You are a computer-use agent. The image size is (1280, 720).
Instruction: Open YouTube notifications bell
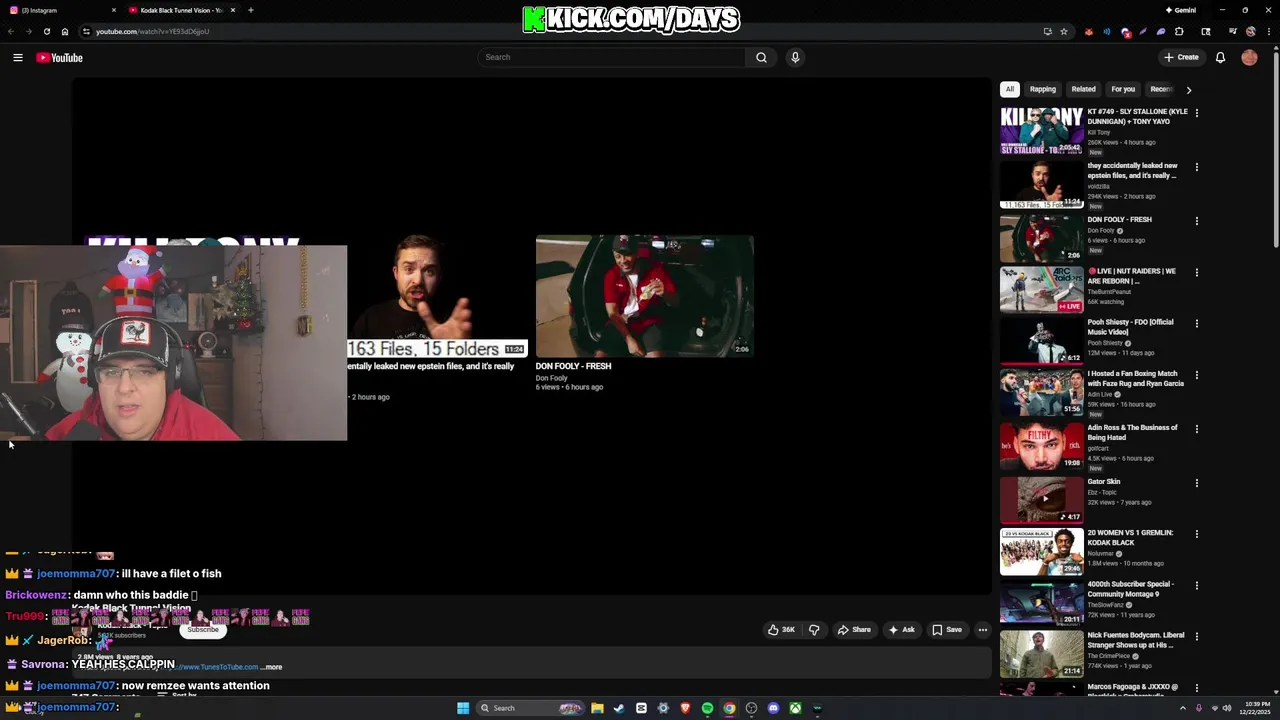[x=1220, y=57]
